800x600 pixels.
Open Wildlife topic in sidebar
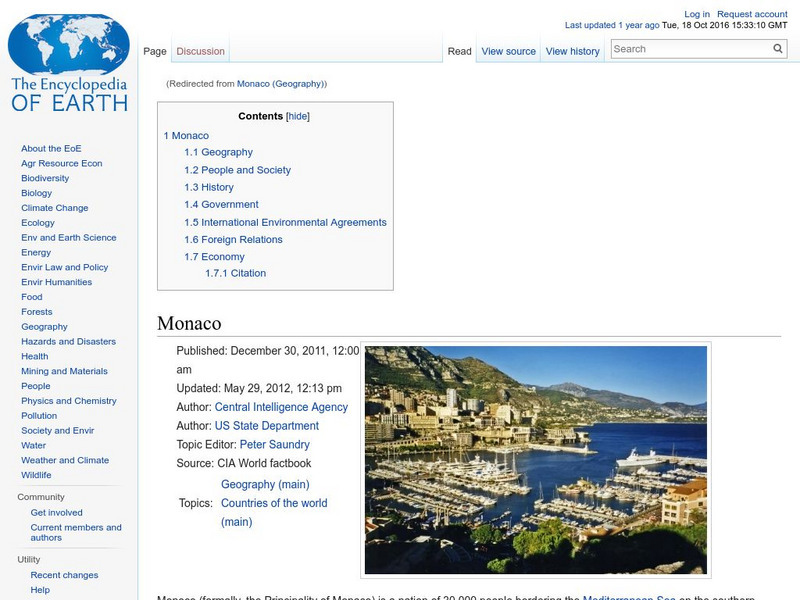click(36, 474)
